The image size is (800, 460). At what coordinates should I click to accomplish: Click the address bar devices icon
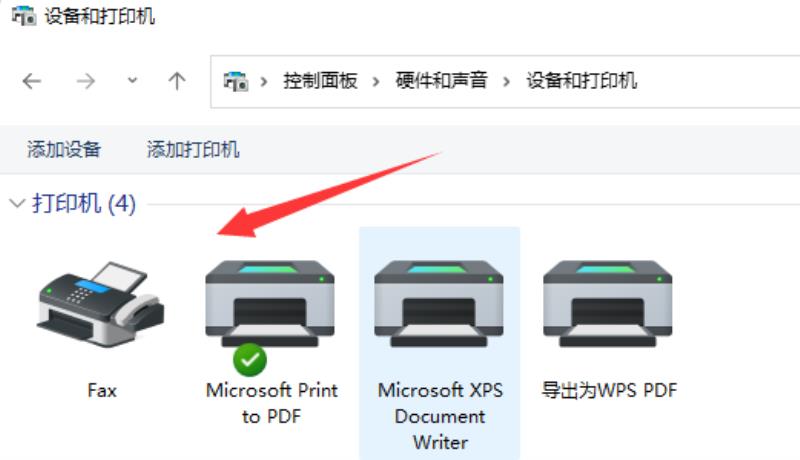tap(236, 81)
